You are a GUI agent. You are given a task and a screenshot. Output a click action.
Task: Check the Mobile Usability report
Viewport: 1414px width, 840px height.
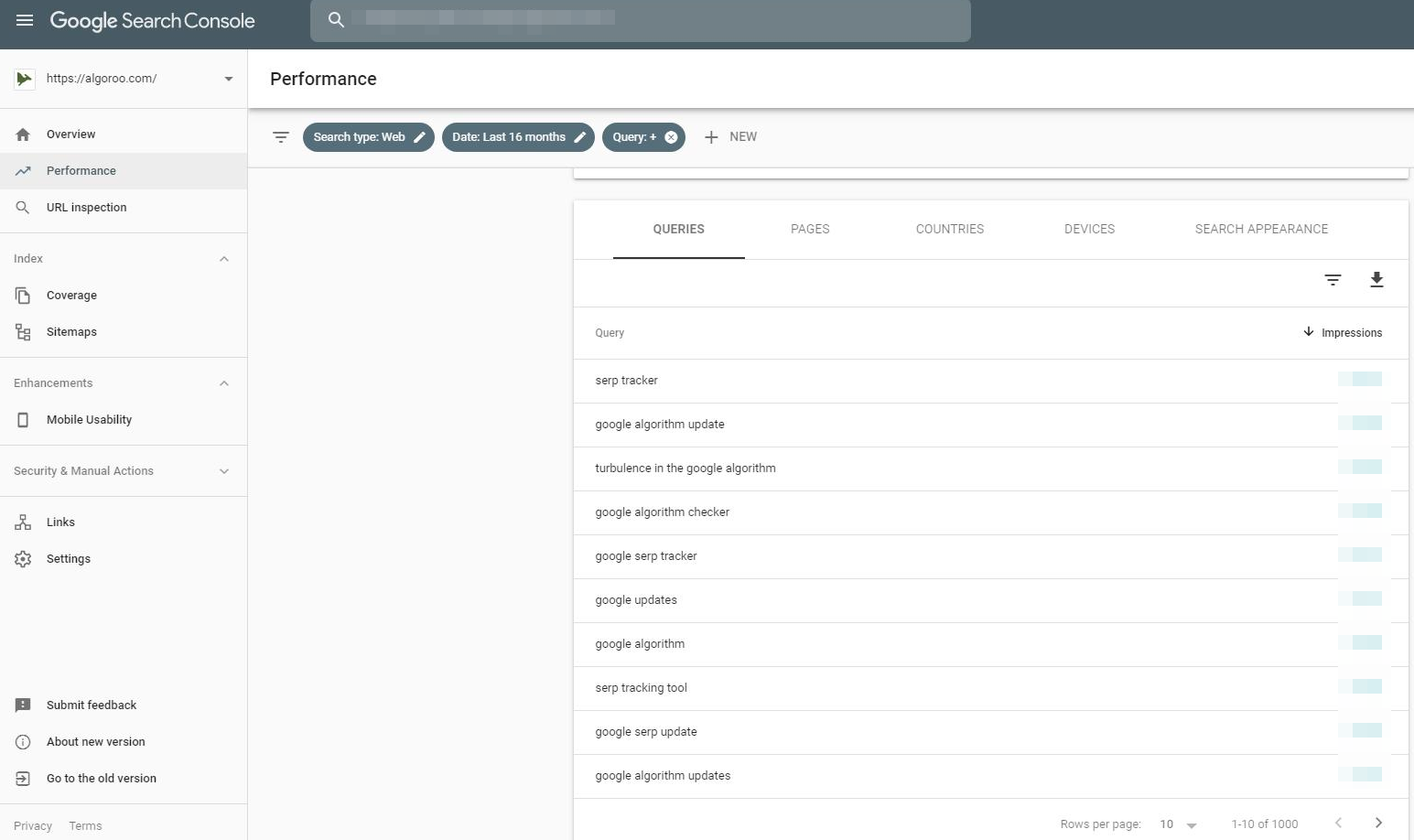(89, 419)
